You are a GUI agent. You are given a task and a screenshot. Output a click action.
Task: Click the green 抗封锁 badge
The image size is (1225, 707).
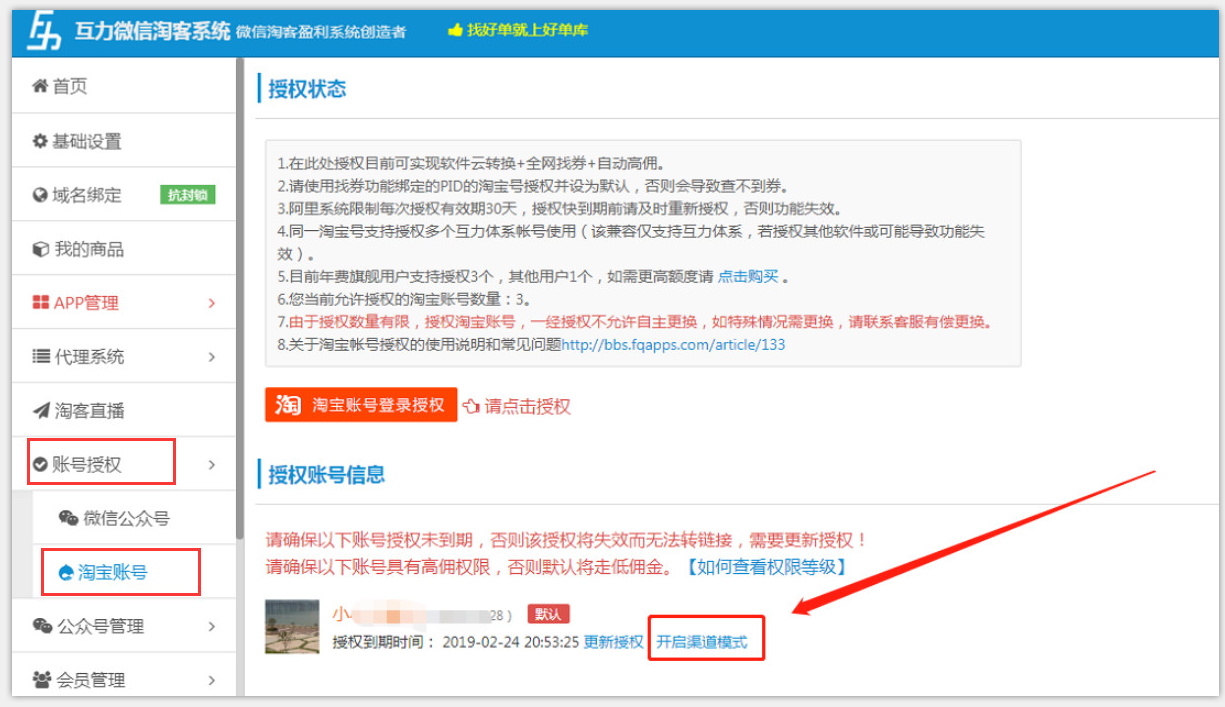(188, 195)
